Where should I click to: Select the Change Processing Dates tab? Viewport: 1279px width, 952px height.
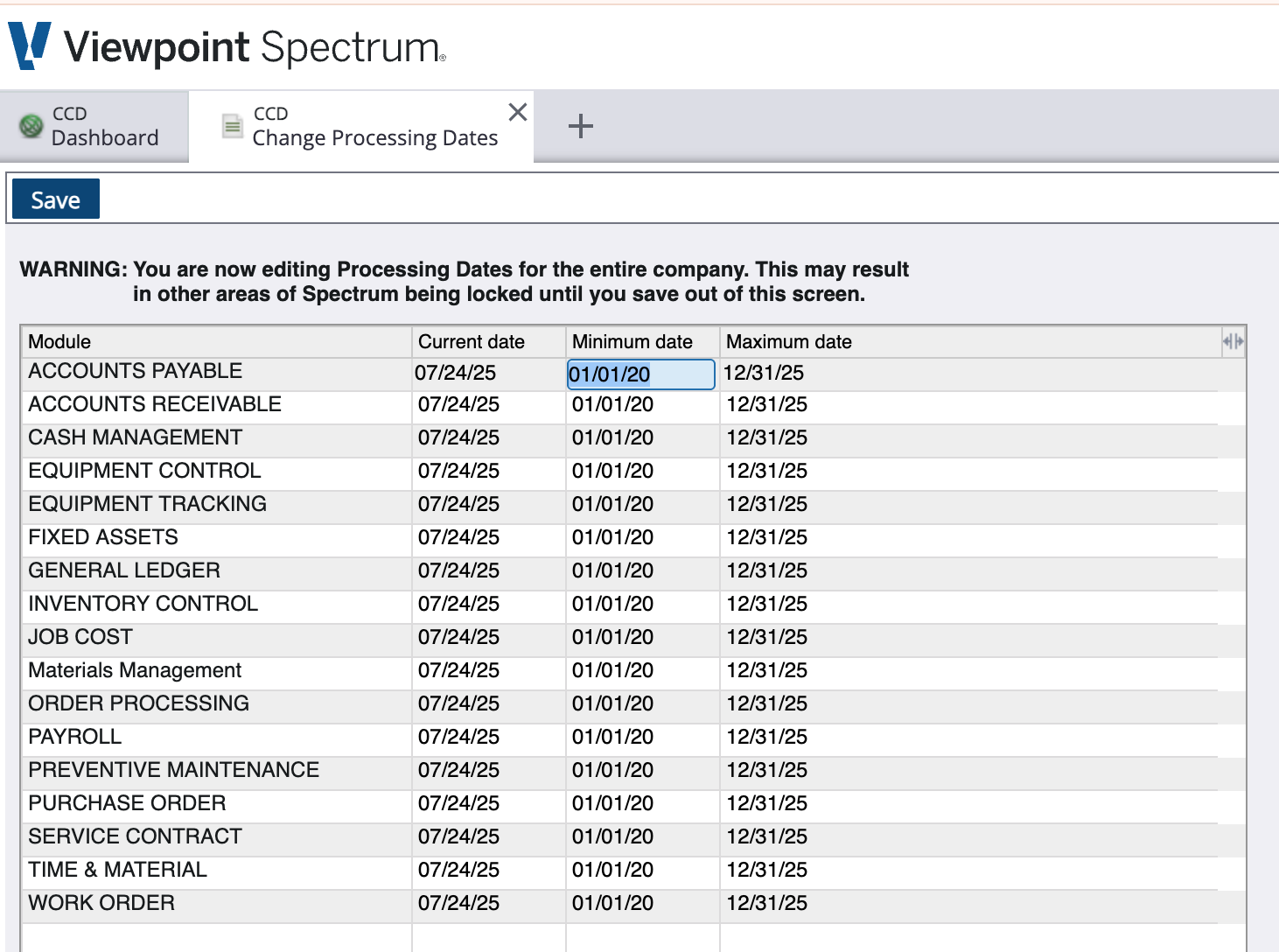361,126
